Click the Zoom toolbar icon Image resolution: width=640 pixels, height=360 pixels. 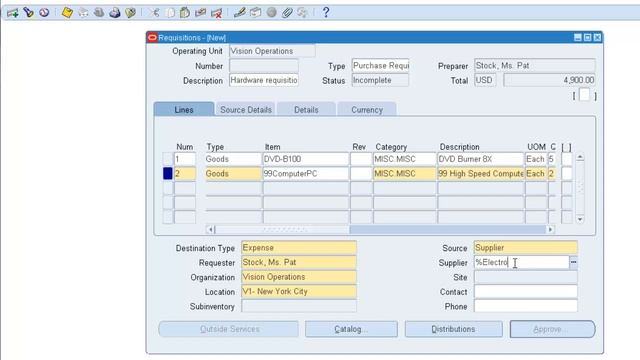click(x=256, y=13)
